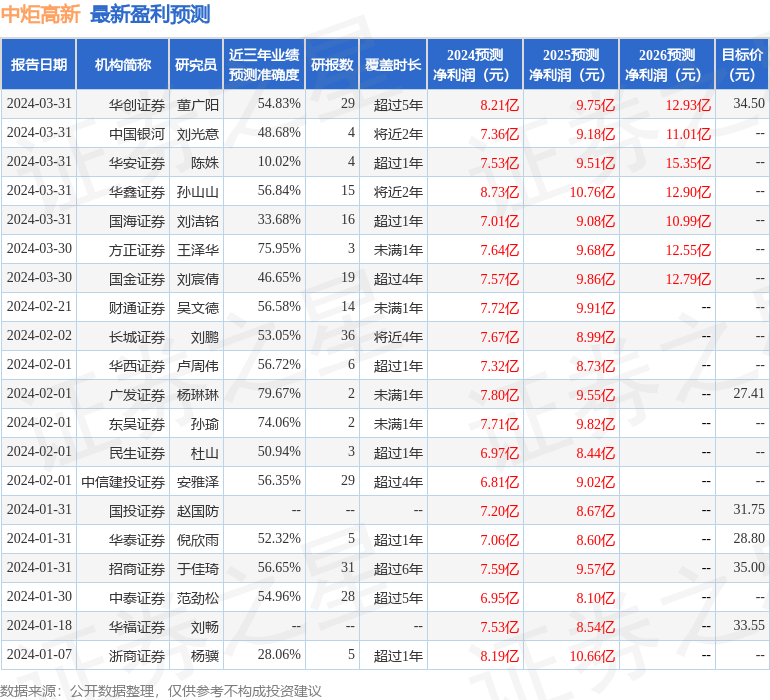
Task: Click analyst name 刘洁铭
Action: pos(197,221)
